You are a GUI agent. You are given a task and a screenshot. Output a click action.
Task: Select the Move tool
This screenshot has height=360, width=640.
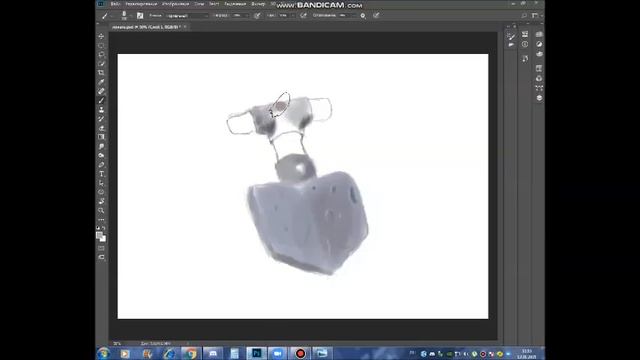click(x=101, y=36)
